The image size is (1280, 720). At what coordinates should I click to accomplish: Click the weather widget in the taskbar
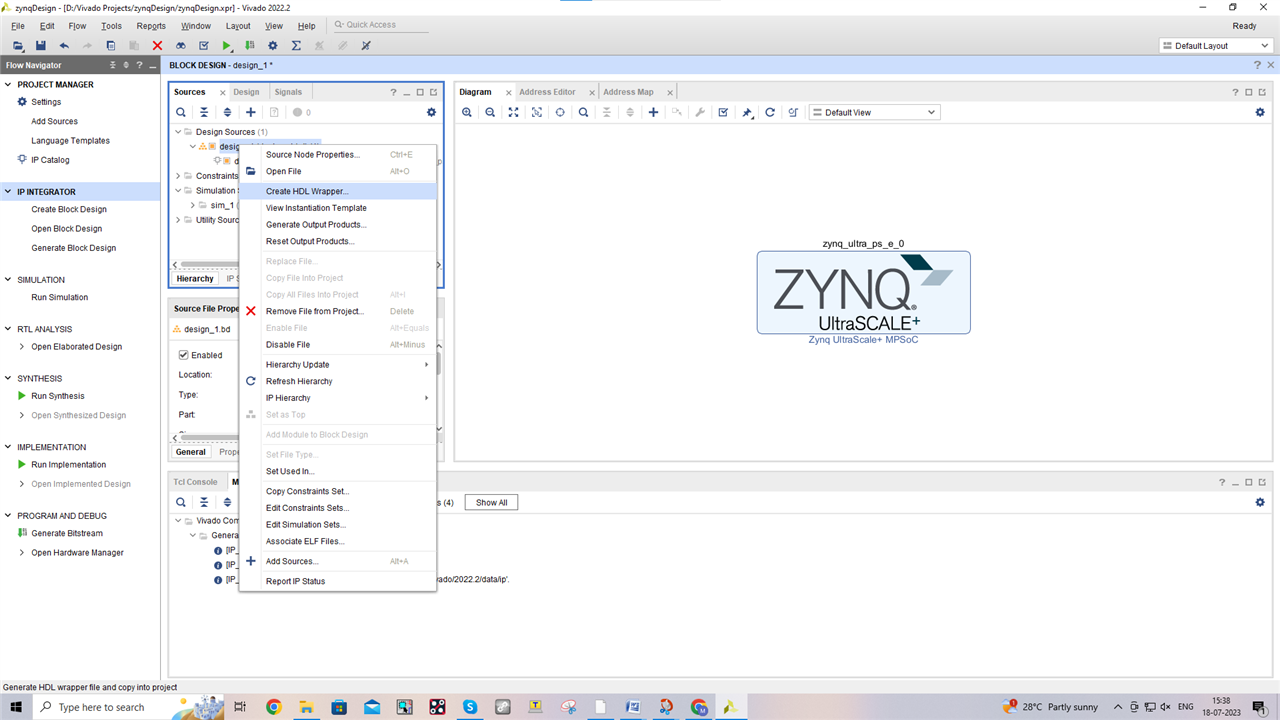(1050, 707)
